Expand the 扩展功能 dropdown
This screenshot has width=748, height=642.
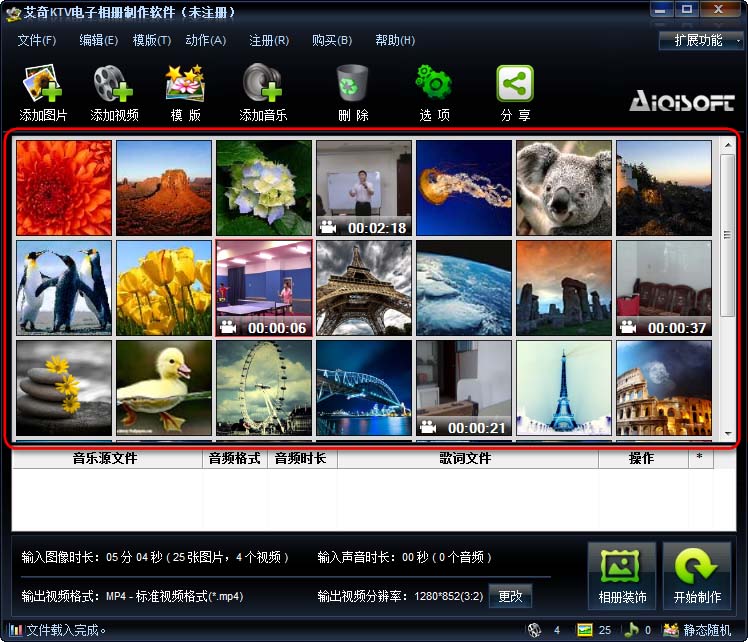click(x=701, y=41)
